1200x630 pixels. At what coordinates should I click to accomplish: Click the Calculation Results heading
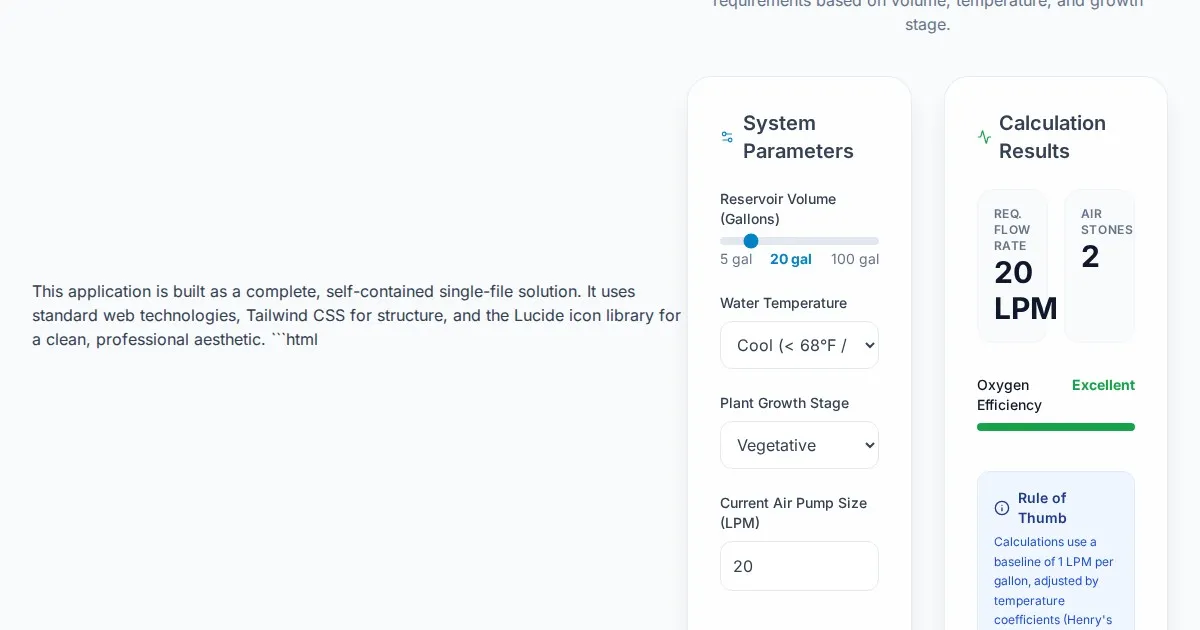point(1052,137)
